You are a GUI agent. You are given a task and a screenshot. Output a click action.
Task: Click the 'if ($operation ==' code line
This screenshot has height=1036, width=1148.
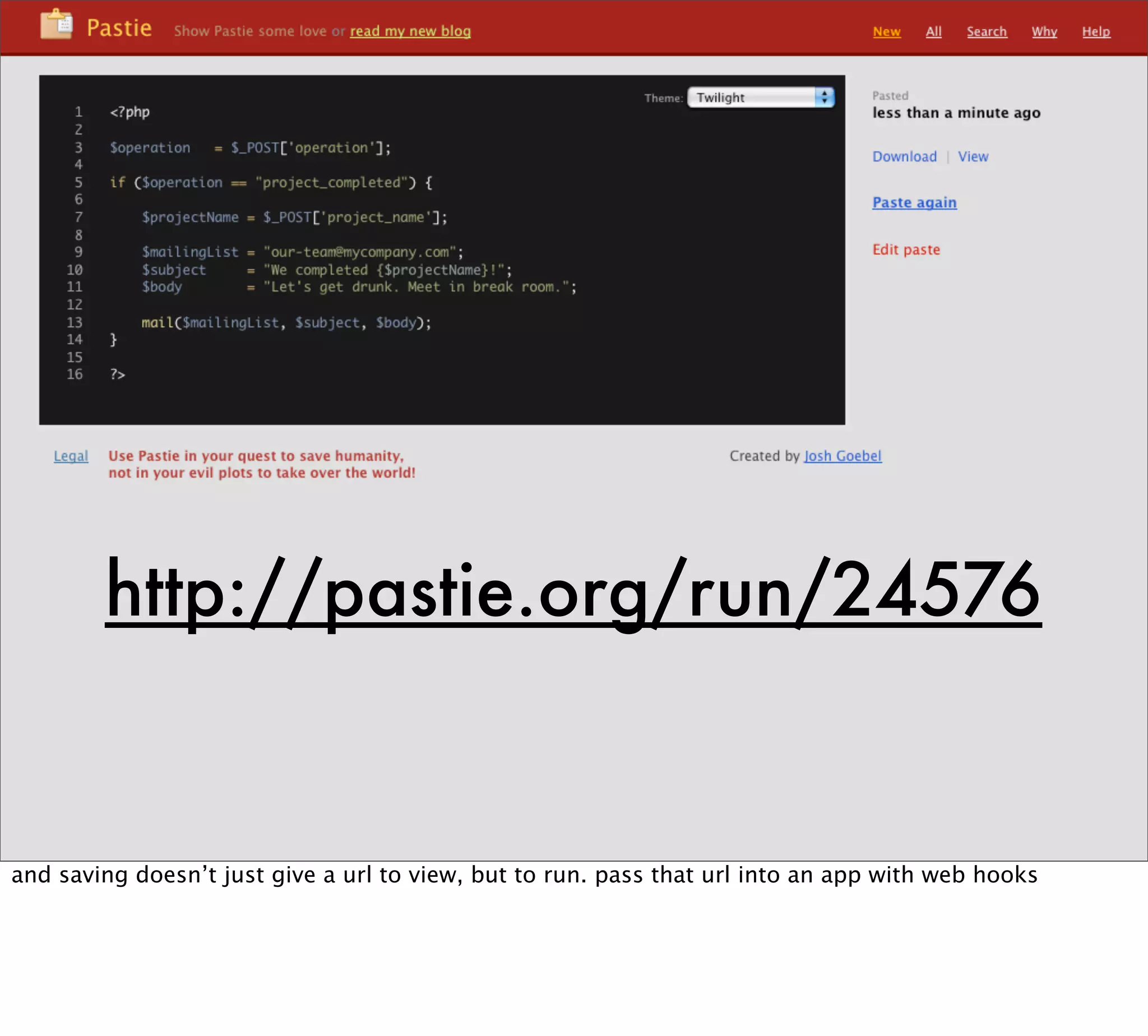[x=271, y=183]
